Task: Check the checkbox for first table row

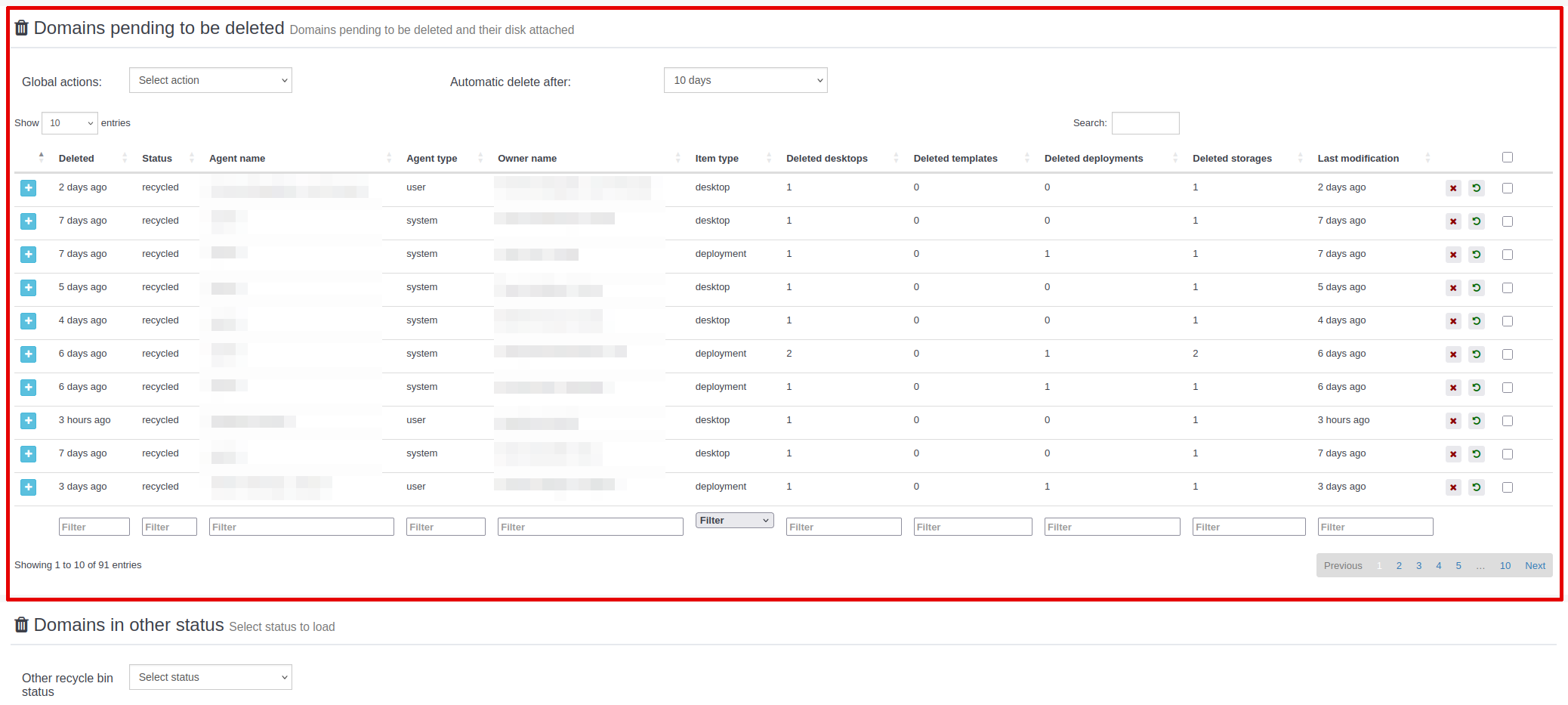Action: click(x=1507, y=188)
